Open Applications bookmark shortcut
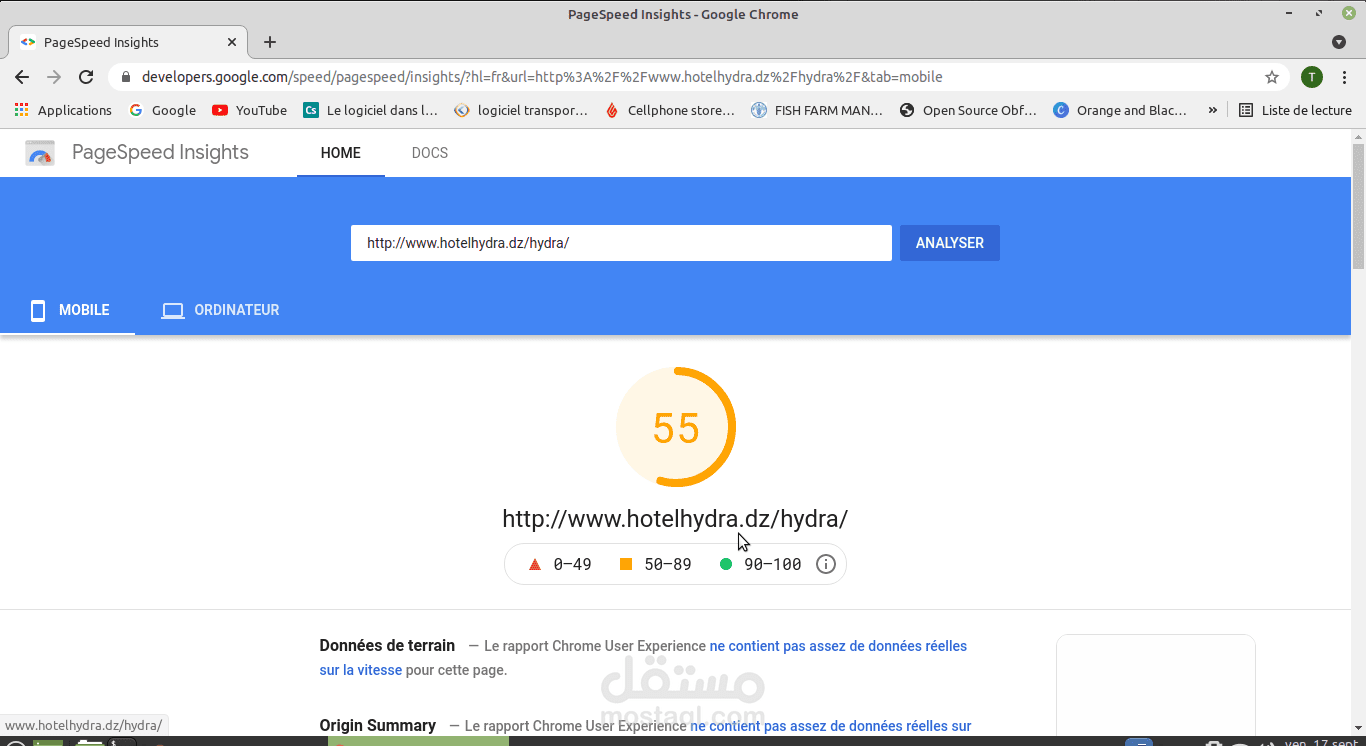1366x746 pixels. (63, 110)
